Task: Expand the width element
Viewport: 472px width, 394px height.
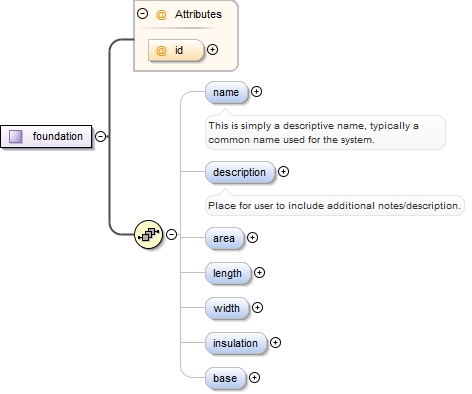Action: (x=257, y=307)
